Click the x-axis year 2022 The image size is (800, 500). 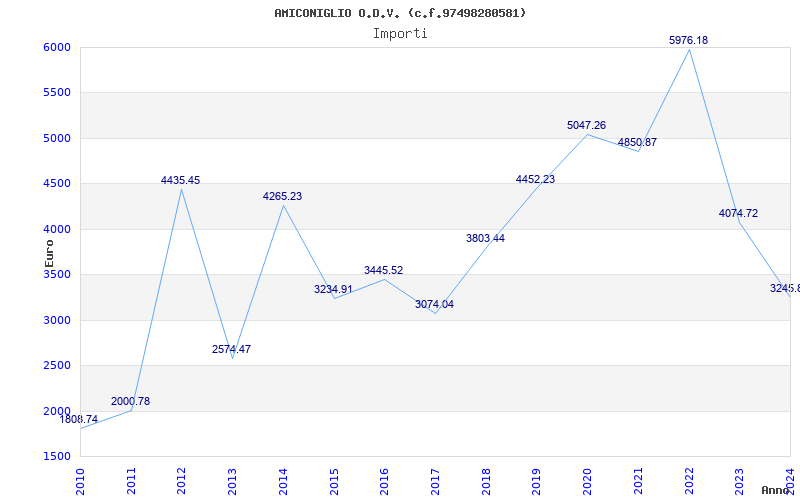point(689,481)
